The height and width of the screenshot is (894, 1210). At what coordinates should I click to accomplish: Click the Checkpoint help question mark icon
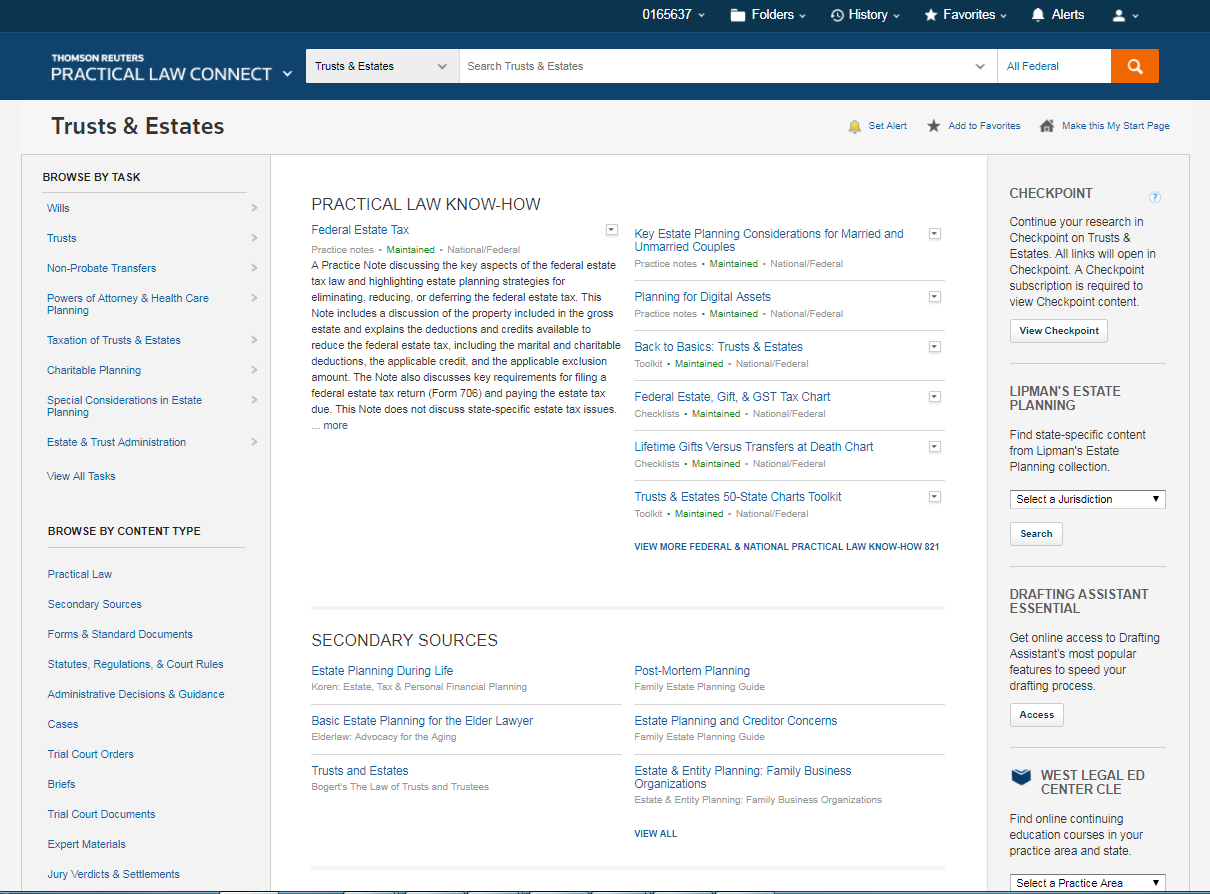click(x=1155, y=197)
